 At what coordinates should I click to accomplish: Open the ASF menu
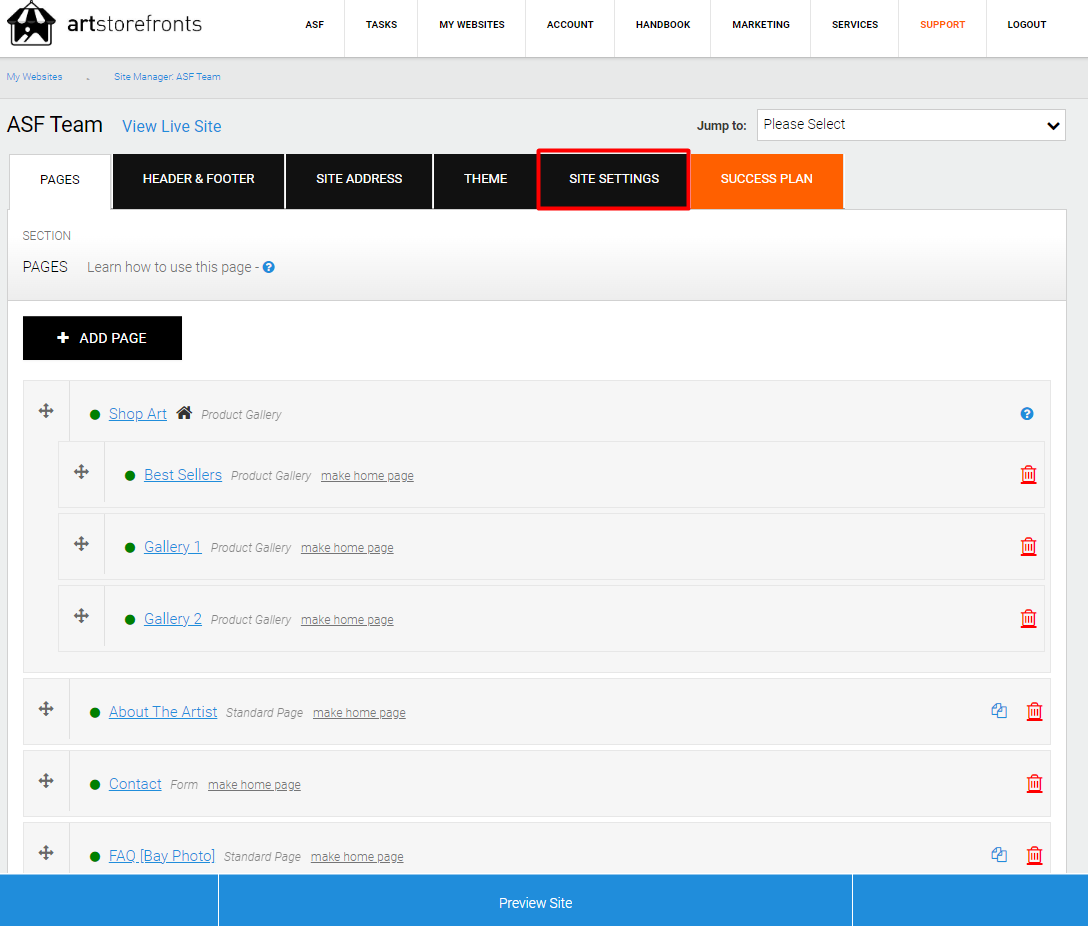coord(314,25)
